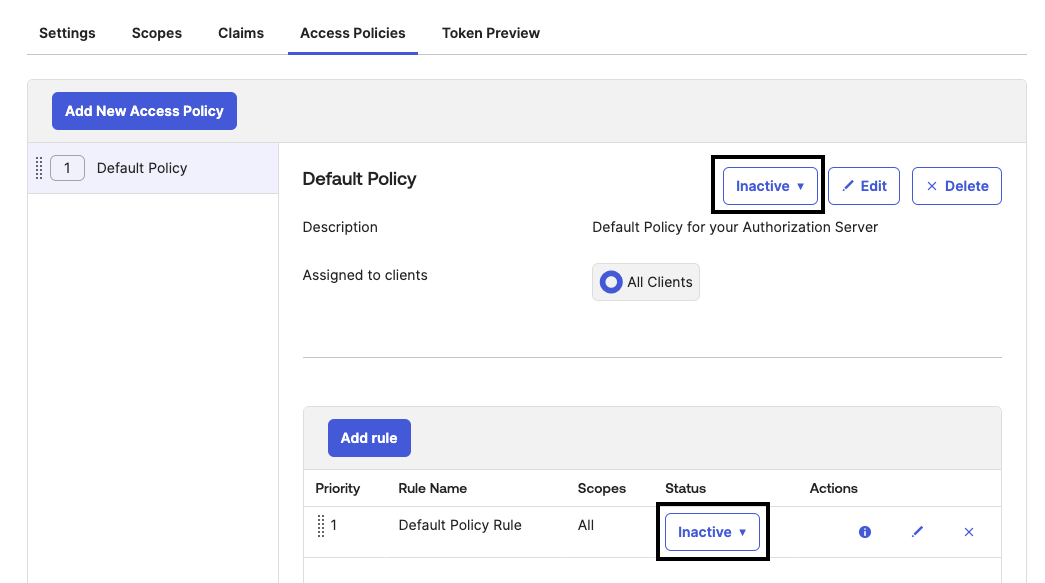
Task: Delete the Default Policy
Action: 956,186
